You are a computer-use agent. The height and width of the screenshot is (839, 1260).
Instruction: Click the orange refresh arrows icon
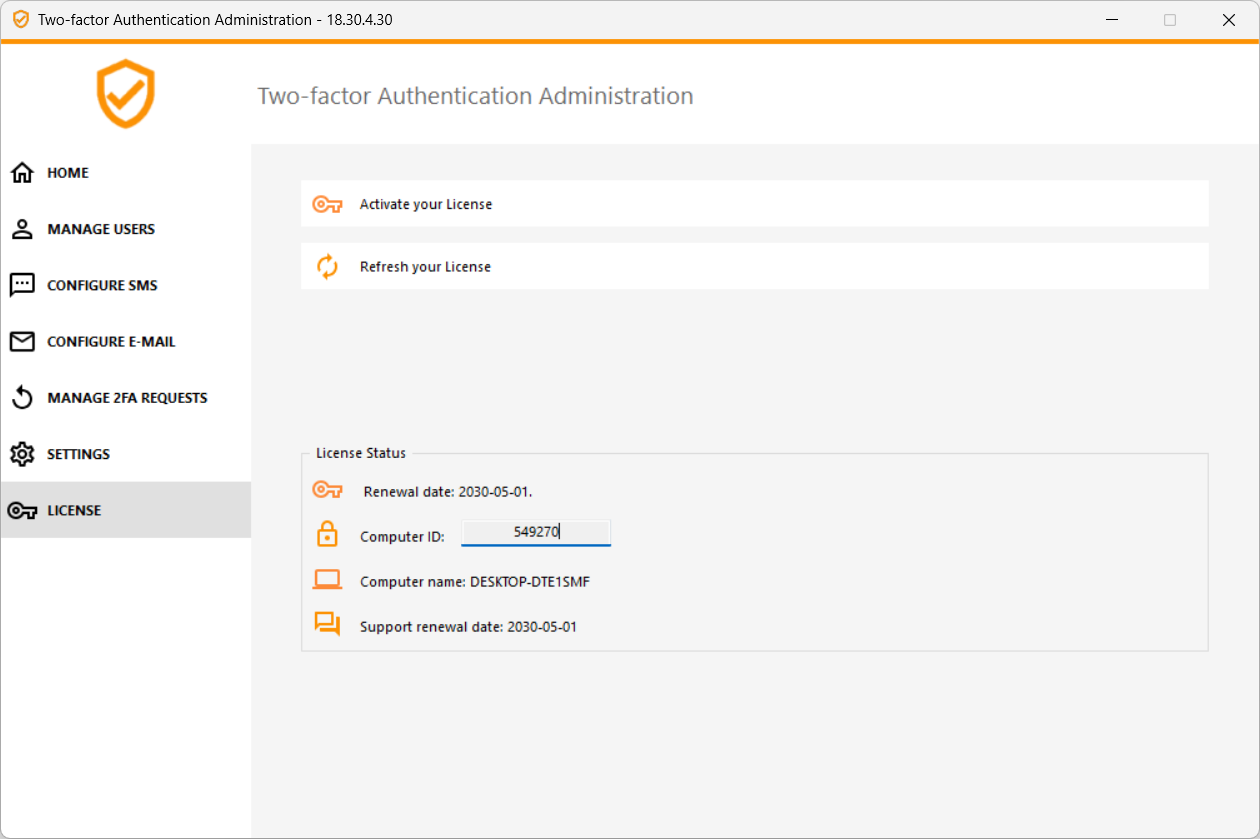[x=327, y=267]
